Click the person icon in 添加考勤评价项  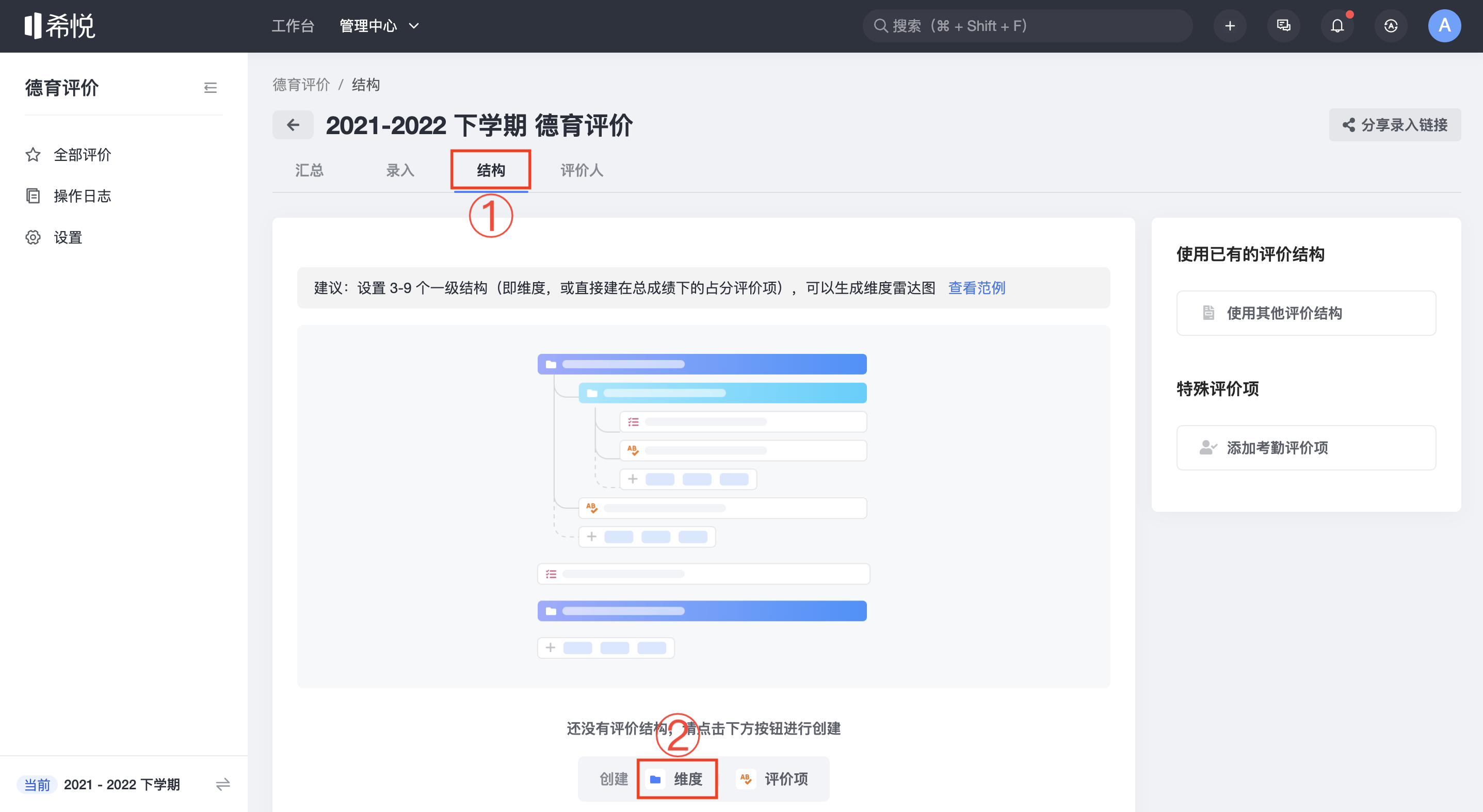tap(1208, 448)
